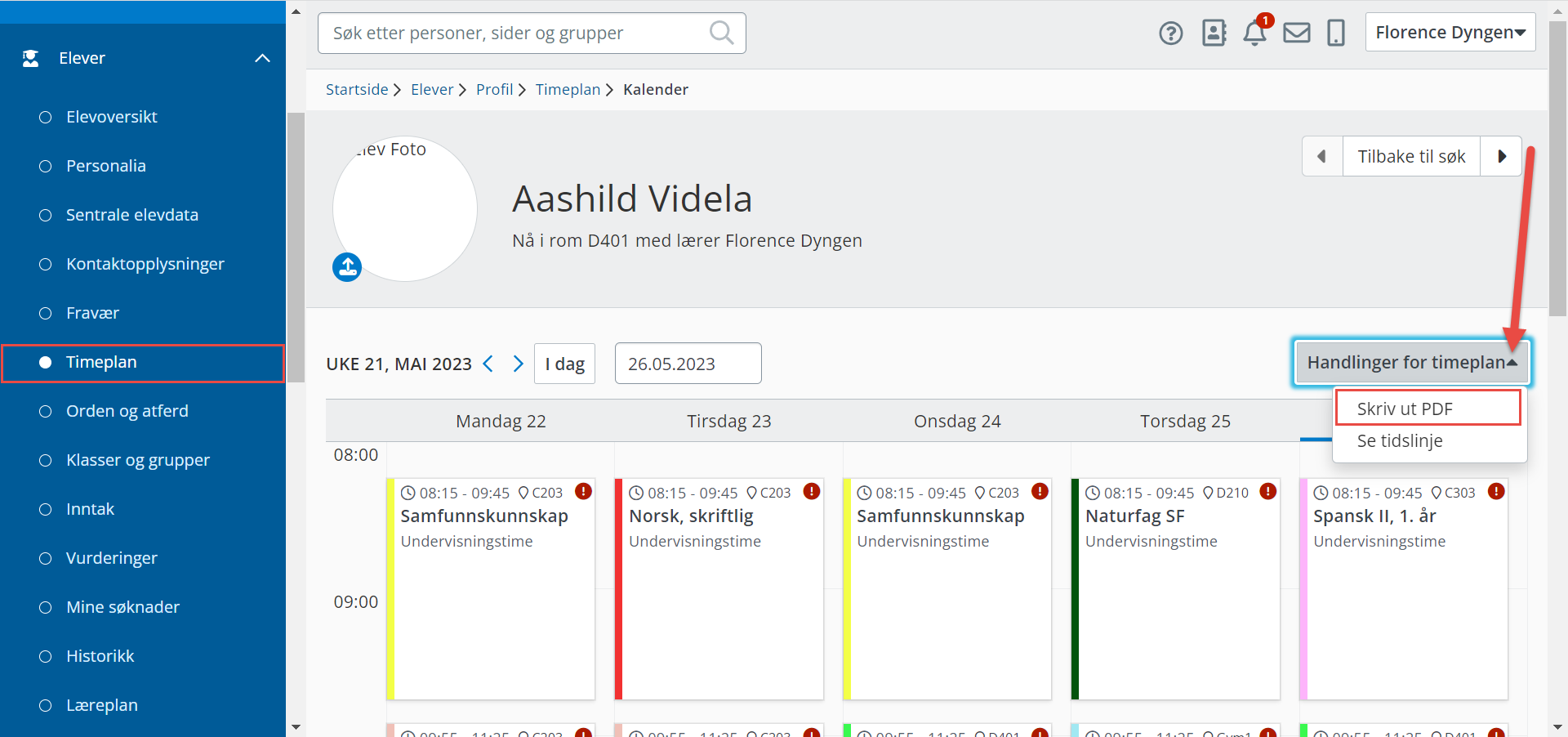Viewport: 1568px width, 737px height.
Task: Collapse the Elever sidebar section
Action: (x=262, y=58)
